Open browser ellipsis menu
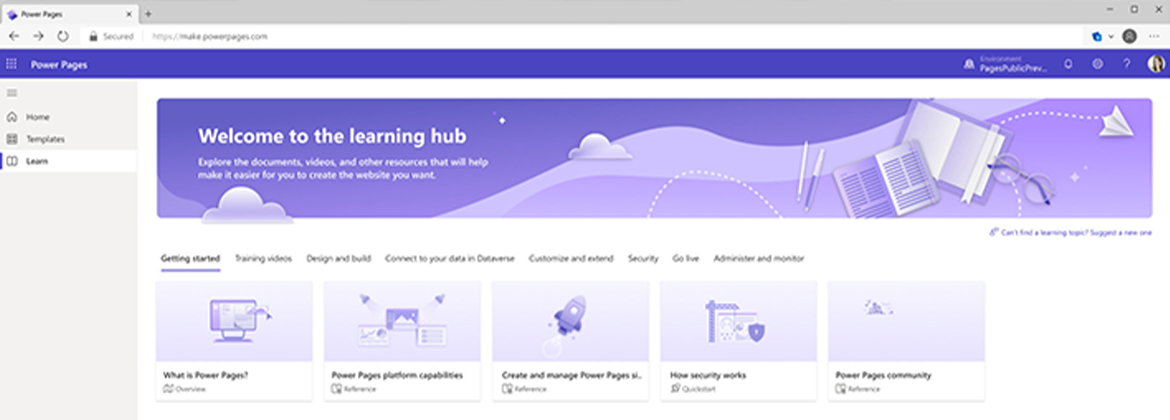Image resolution: width=1170 pixels, height=420 pixels. [x=1154, y=36]
